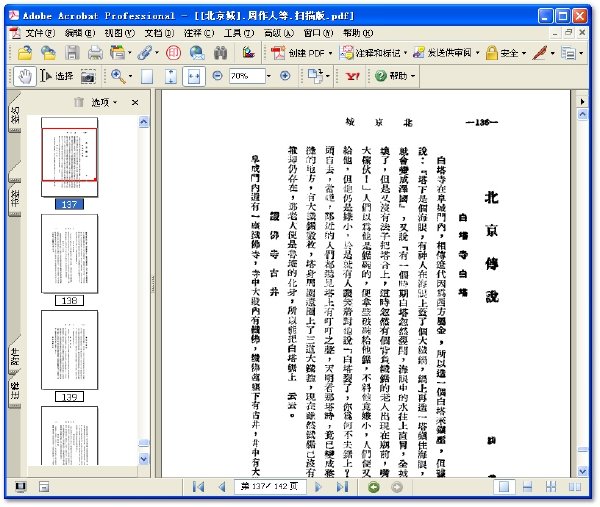Screen dimensions: 600x507
Task: Go to the previous page
Action: [x=222, y=487]
